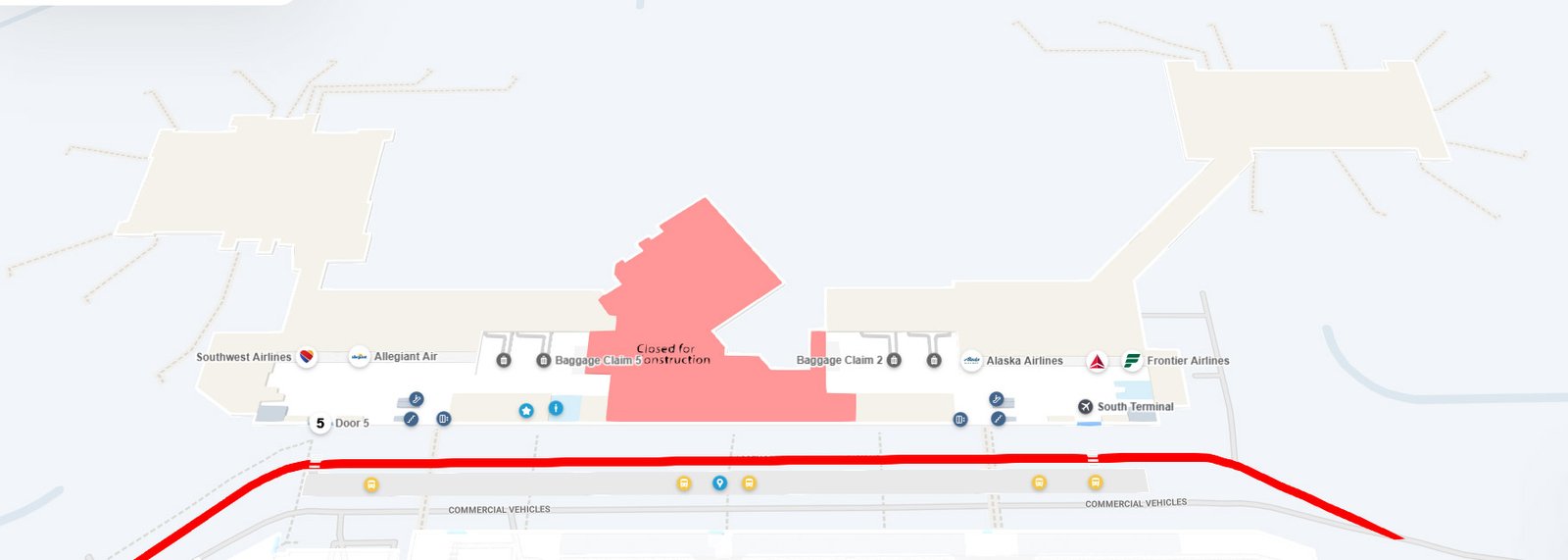Click the Baggage Claim 5 luggage icon
The height and width of the screenshot is (560, 1568).
pos(543,360)
